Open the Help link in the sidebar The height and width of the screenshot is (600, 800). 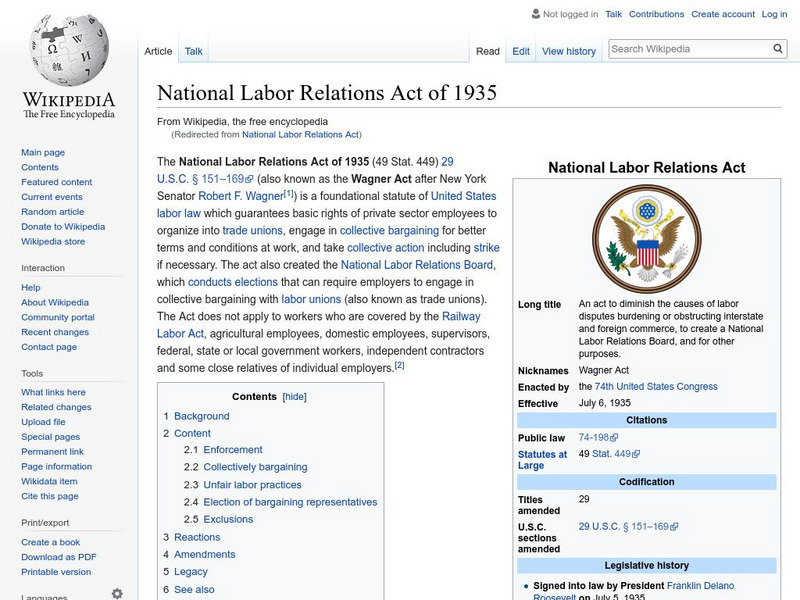[31, 288]
